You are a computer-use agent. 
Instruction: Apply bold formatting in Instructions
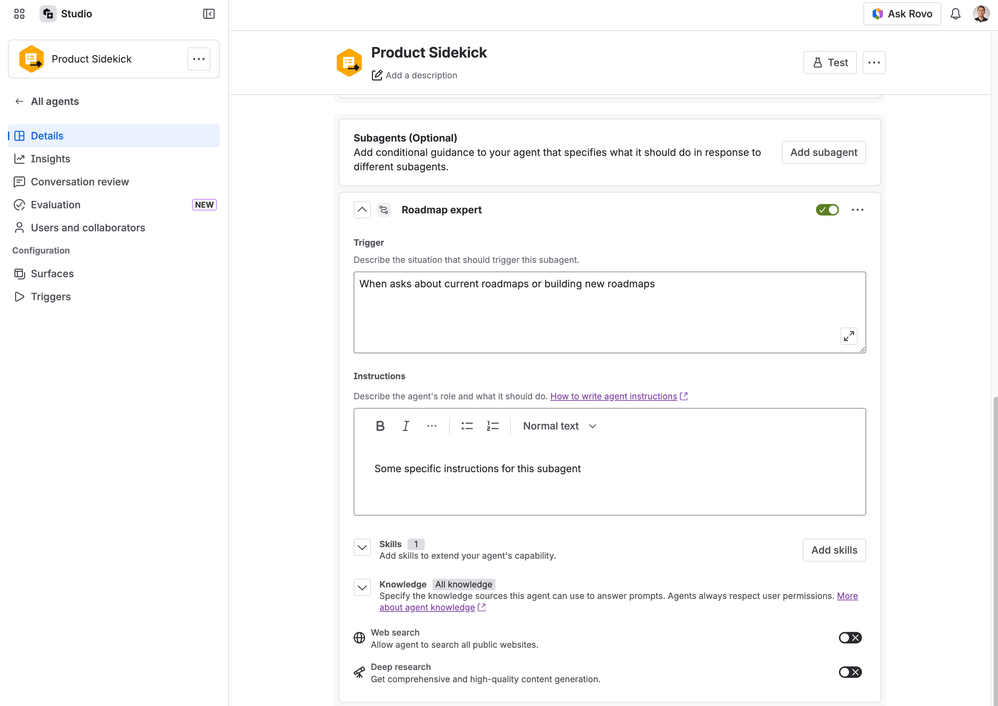[380, 426]
